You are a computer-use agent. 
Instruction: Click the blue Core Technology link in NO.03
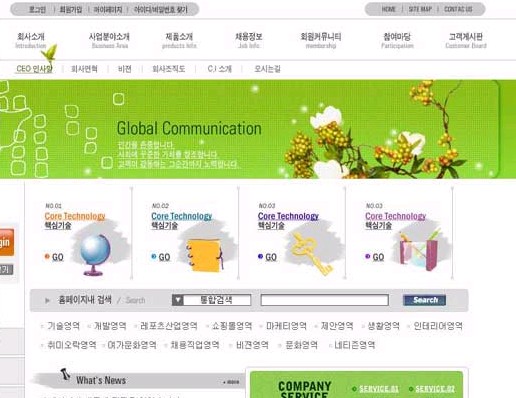tap(288, 216)
